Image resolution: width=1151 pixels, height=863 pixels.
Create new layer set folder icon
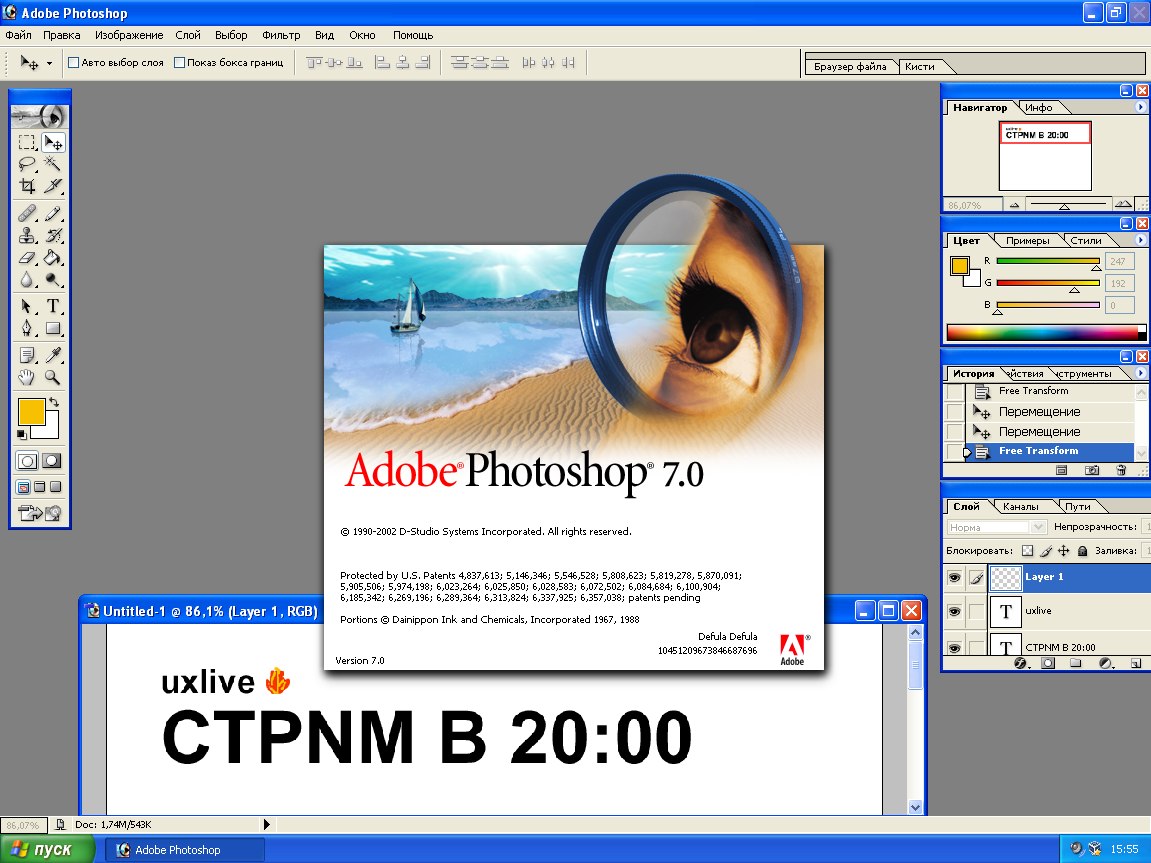click(1075, 663)
